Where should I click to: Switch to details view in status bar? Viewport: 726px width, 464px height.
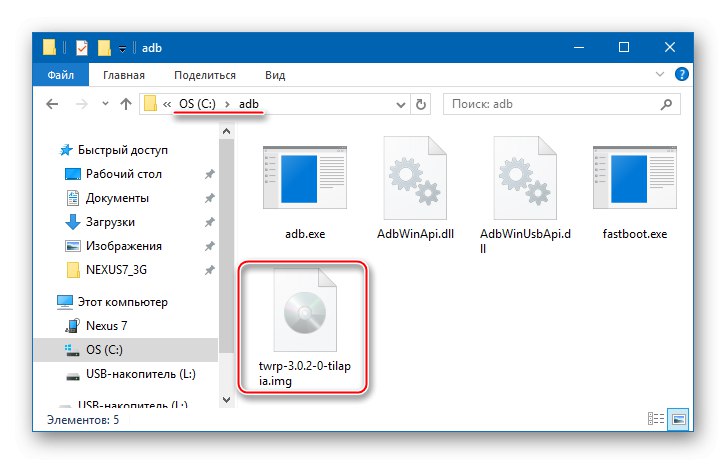[x=656, y=419]
